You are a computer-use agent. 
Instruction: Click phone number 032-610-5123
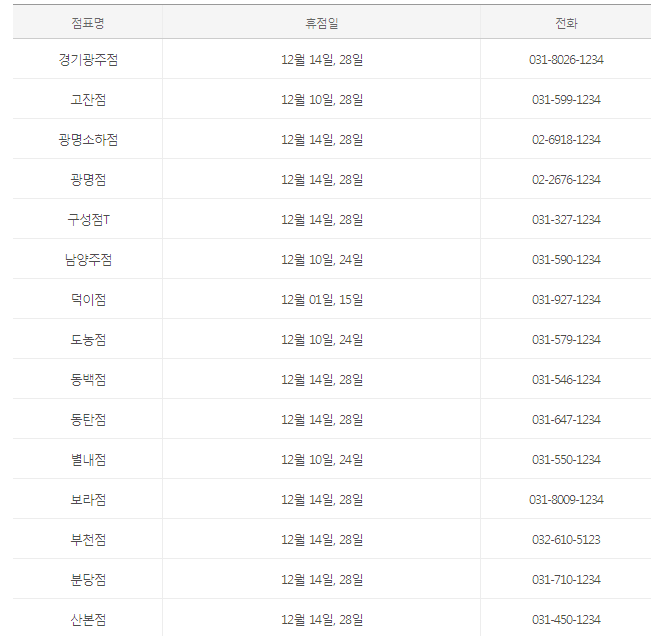click(x=566, y=540)
